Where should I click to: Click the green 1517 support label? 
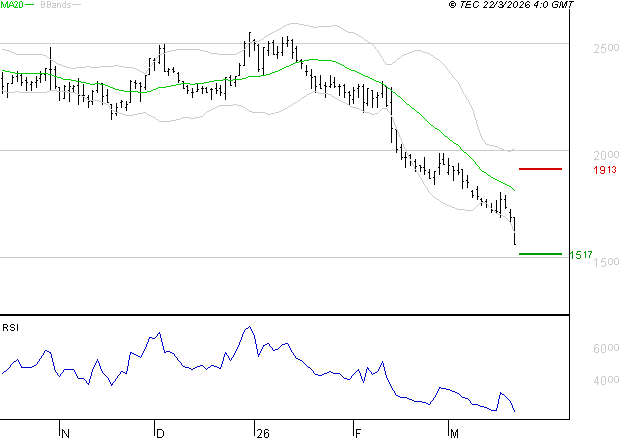click(x=581, y=255)
